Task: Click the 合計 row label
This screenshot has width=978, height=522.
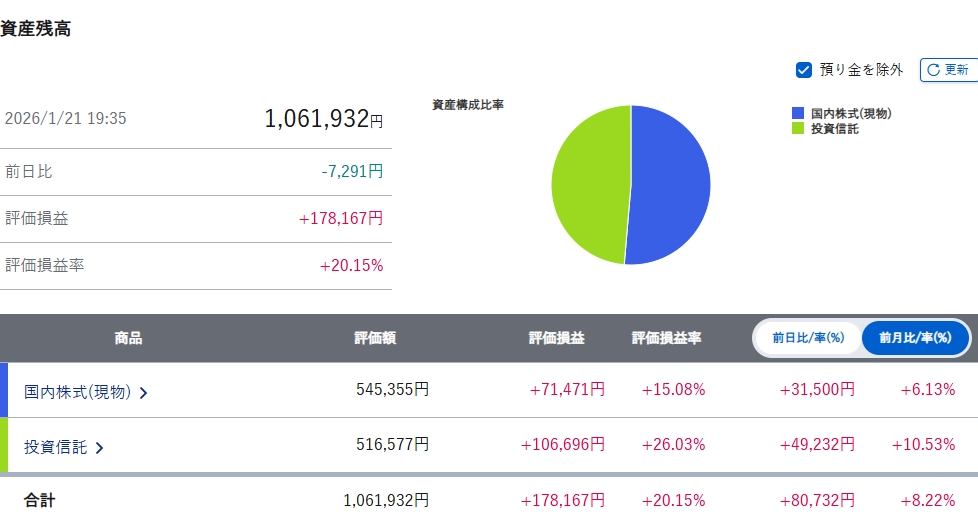Action: click(x=40, y=500)
